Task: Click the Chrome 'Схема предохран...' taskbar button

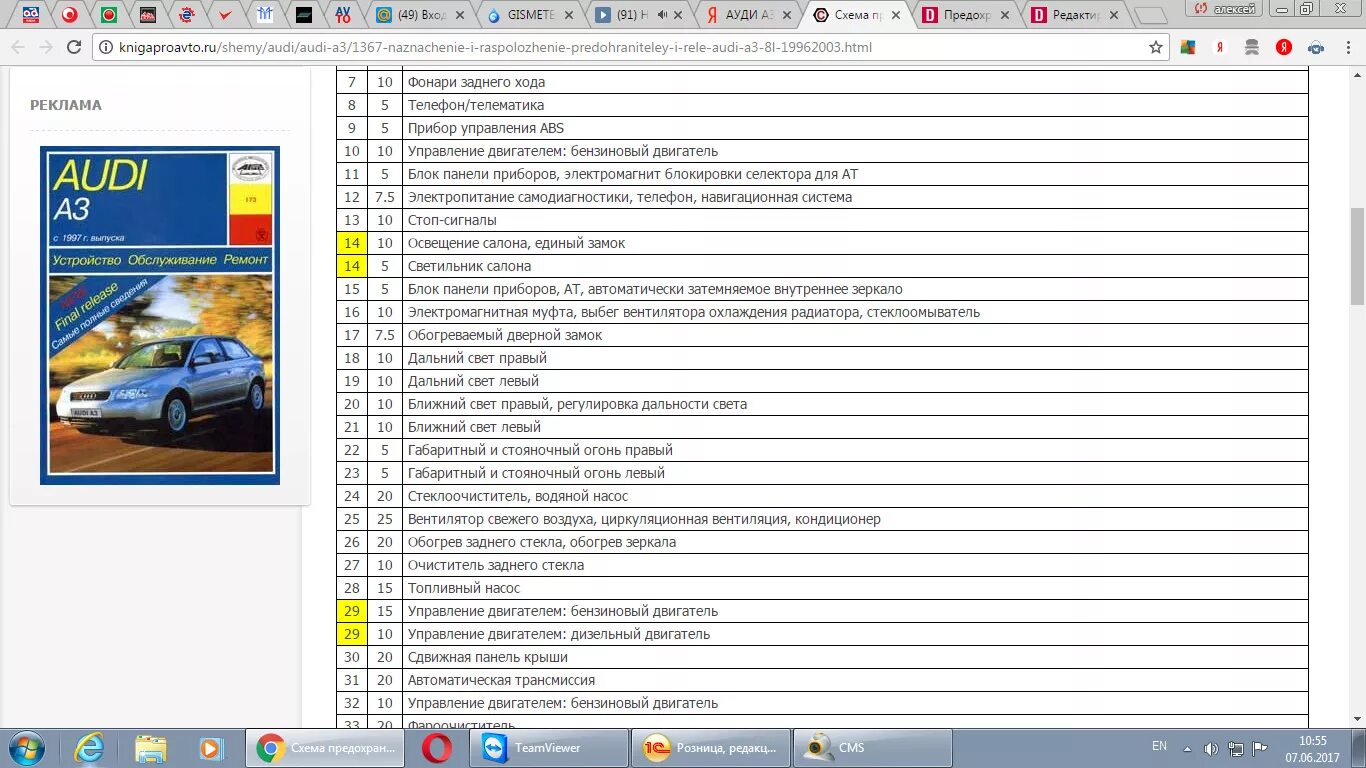Action: [x=325, y=748]
